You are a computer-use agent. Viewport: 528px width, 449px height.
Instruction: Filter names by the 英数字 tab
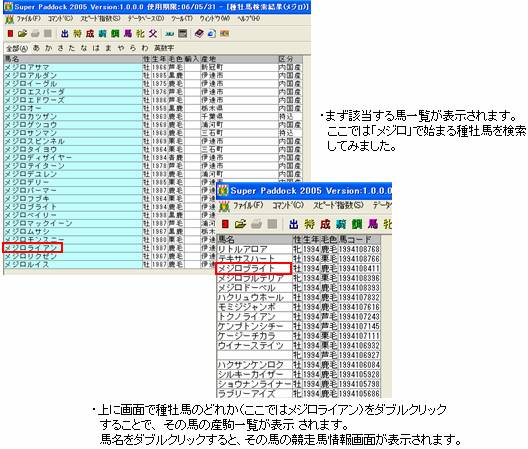pos(164,48)
